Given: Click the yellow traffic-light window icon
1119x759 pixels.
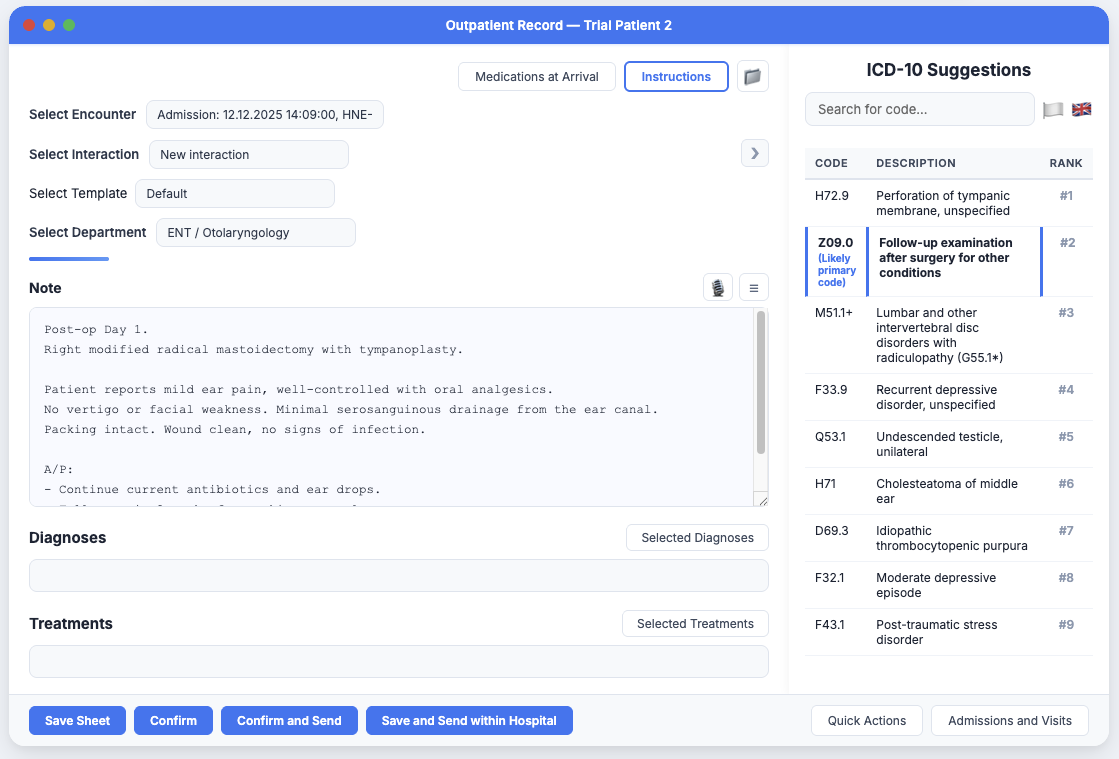Looking at the screenshot, I should 49,25.
